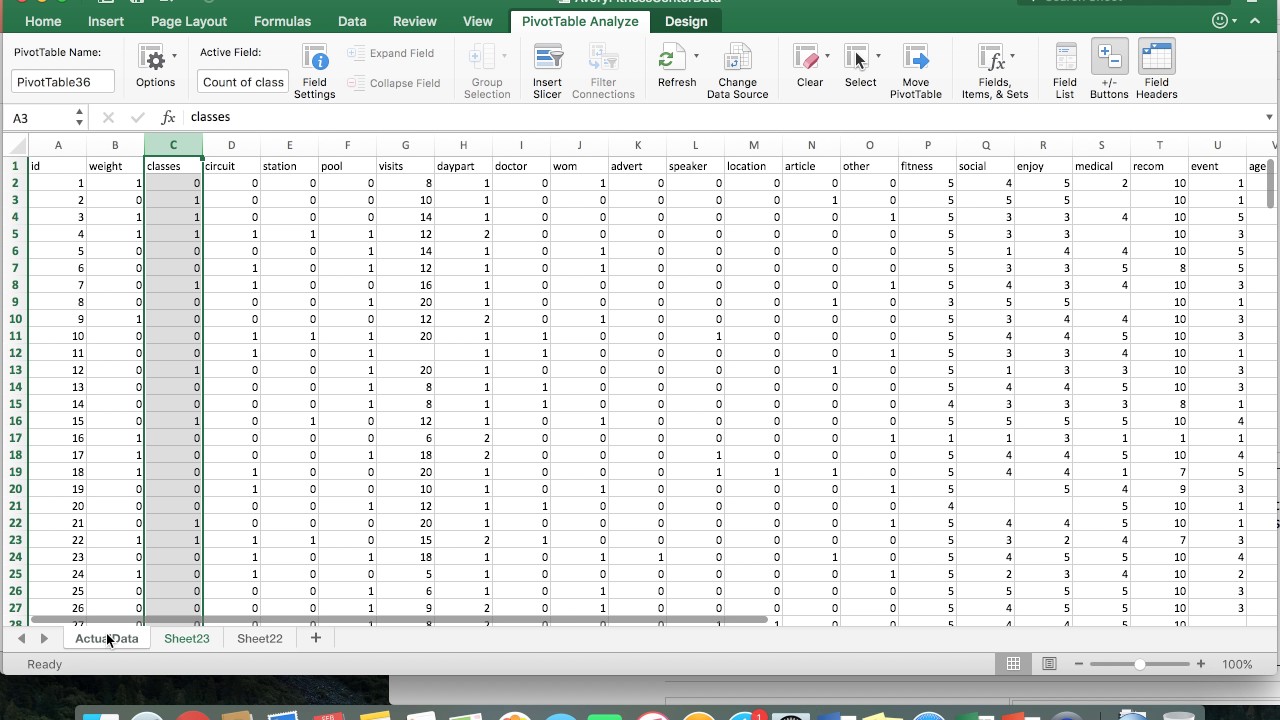1280x720 pixels.
Task: Open Field Settings dialog
Action: tap(314, 71)
